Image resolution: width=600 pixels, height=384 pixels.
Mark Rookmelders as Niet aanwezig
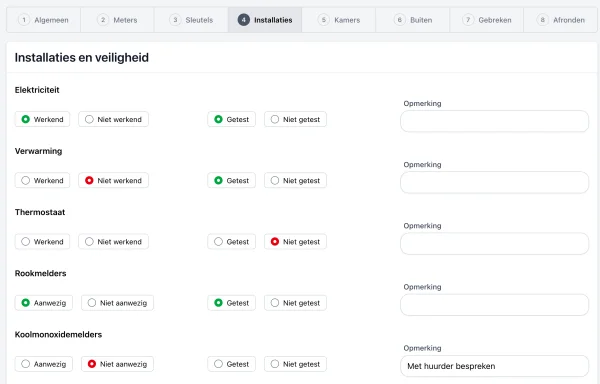tap(117, 303)
